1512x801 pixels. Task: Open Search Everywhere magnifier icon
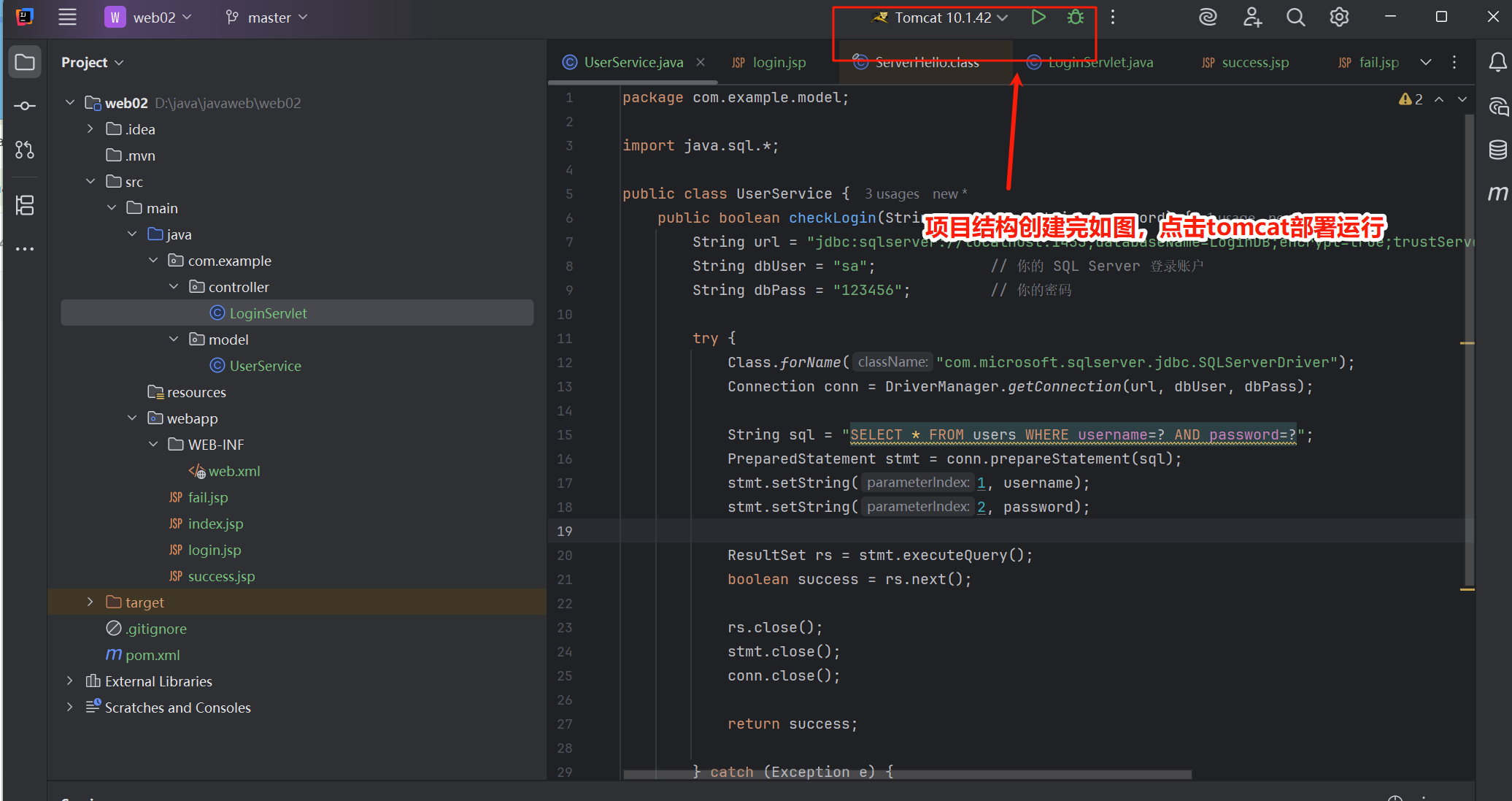pyautogui.click(x=1295, y=17)
